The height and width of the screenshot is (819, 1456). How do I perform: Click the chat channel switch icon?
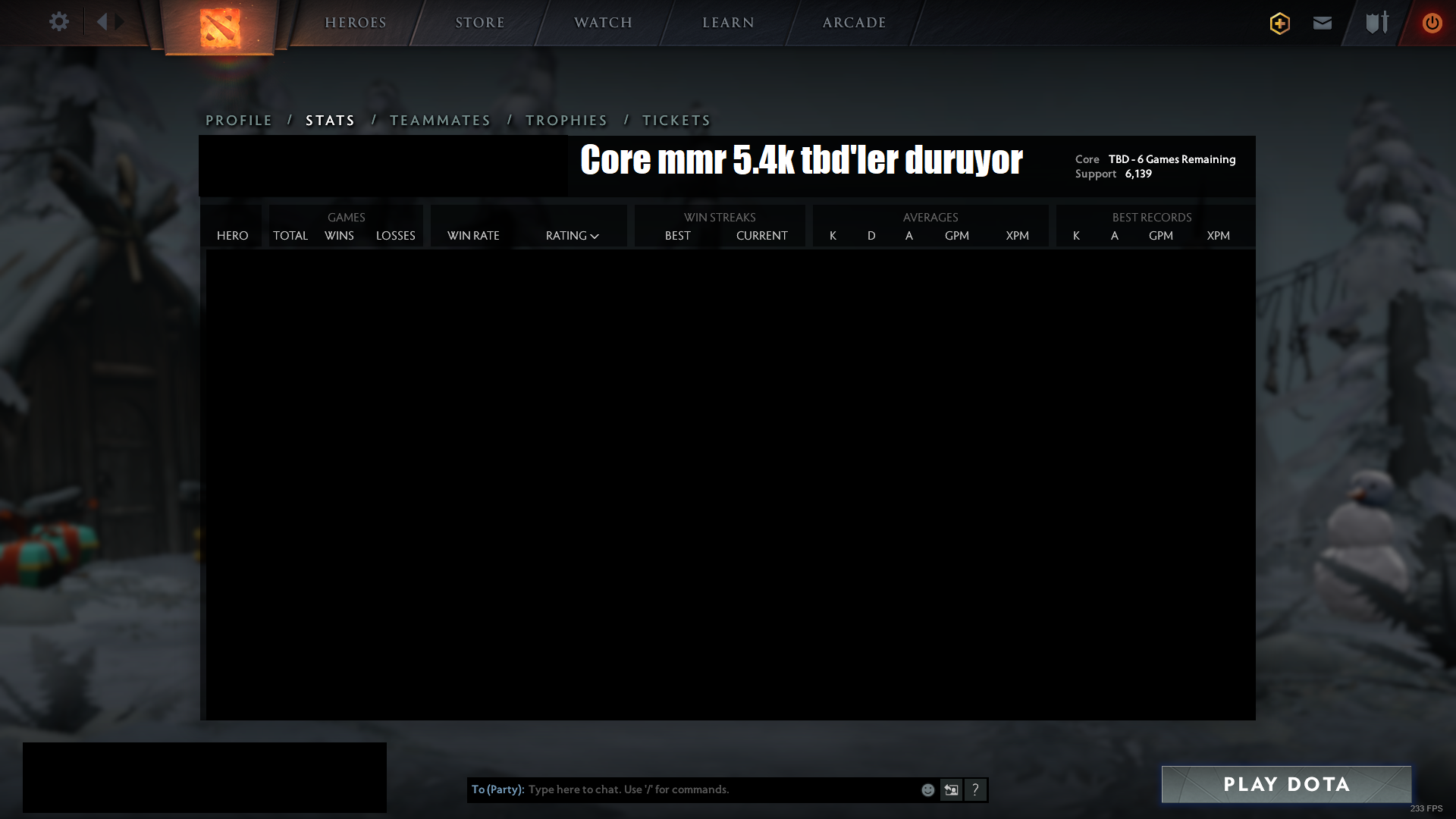point(951,790)
